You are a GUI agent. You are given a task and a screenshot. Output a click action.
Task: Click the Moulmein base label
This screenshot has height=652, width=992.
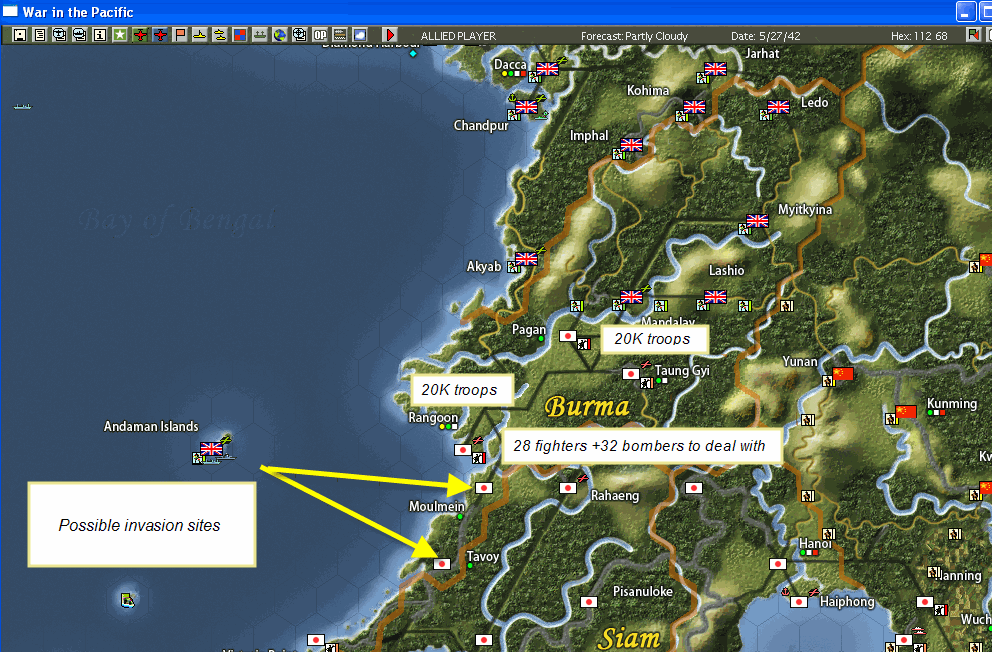coord(437,506)
